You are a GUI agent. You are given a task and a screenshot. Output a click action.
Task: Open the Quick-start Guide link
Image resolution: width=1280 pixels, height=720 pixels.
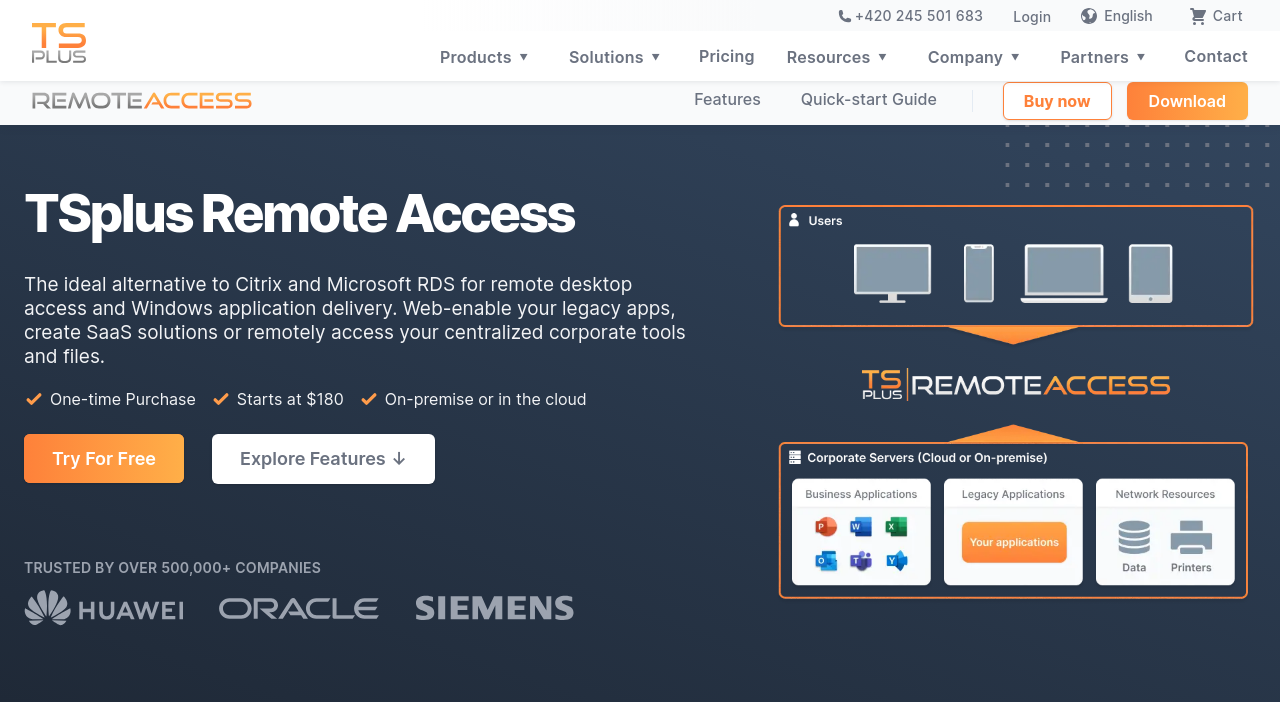(x=869, y=99)
